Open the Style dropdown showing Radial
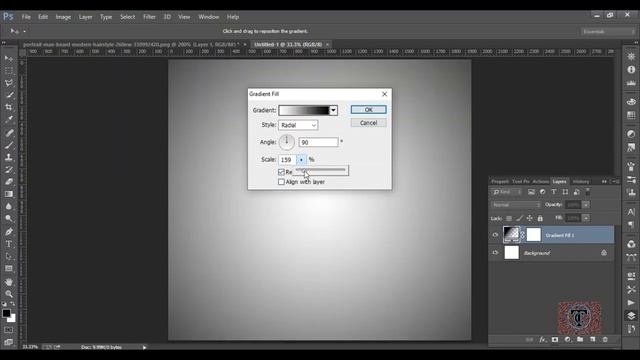The image size is (640, 360). [x=298, y=125]
